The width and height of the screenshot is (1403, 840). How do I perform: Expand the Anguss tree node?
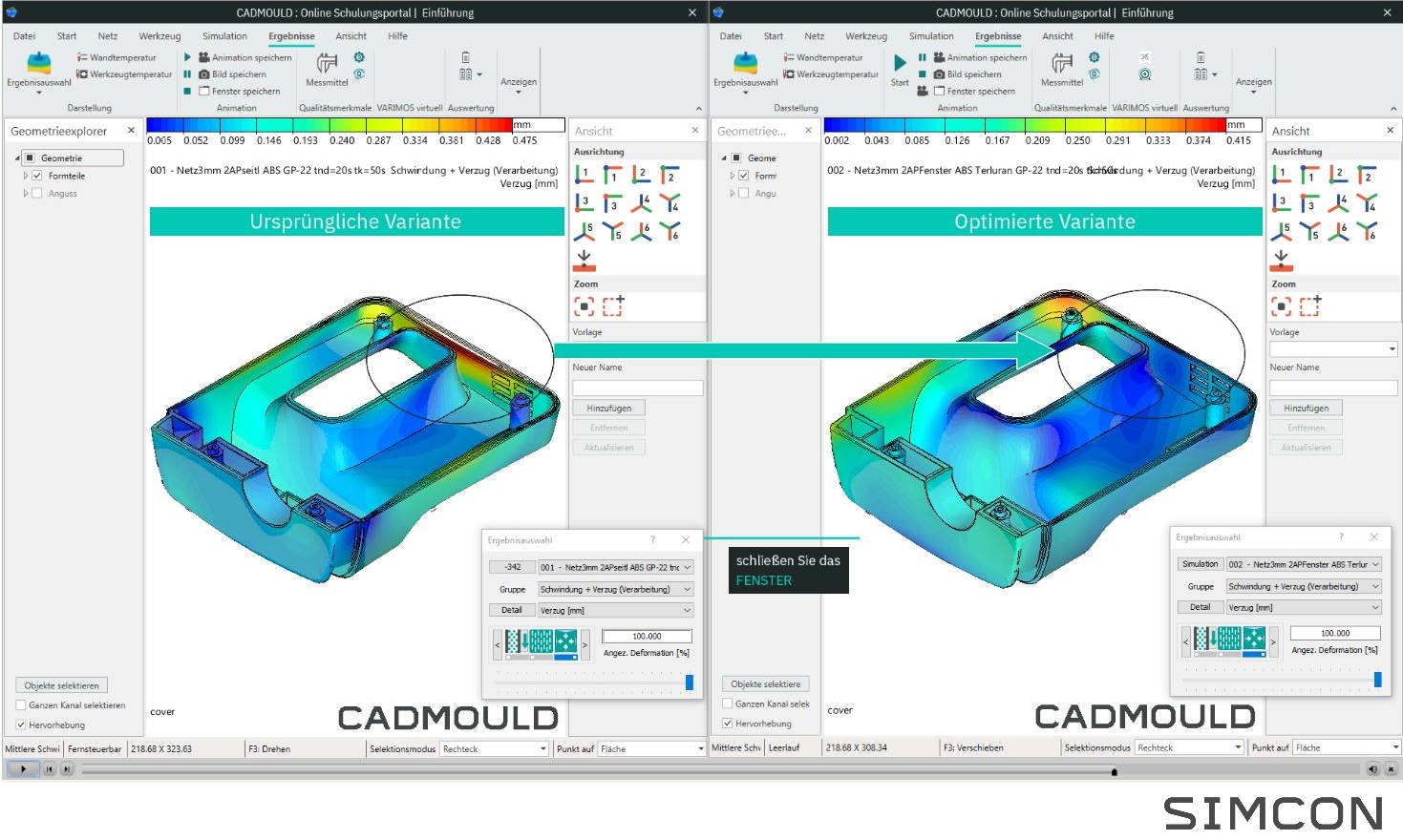pyautogui.click(x=26, y=193)
